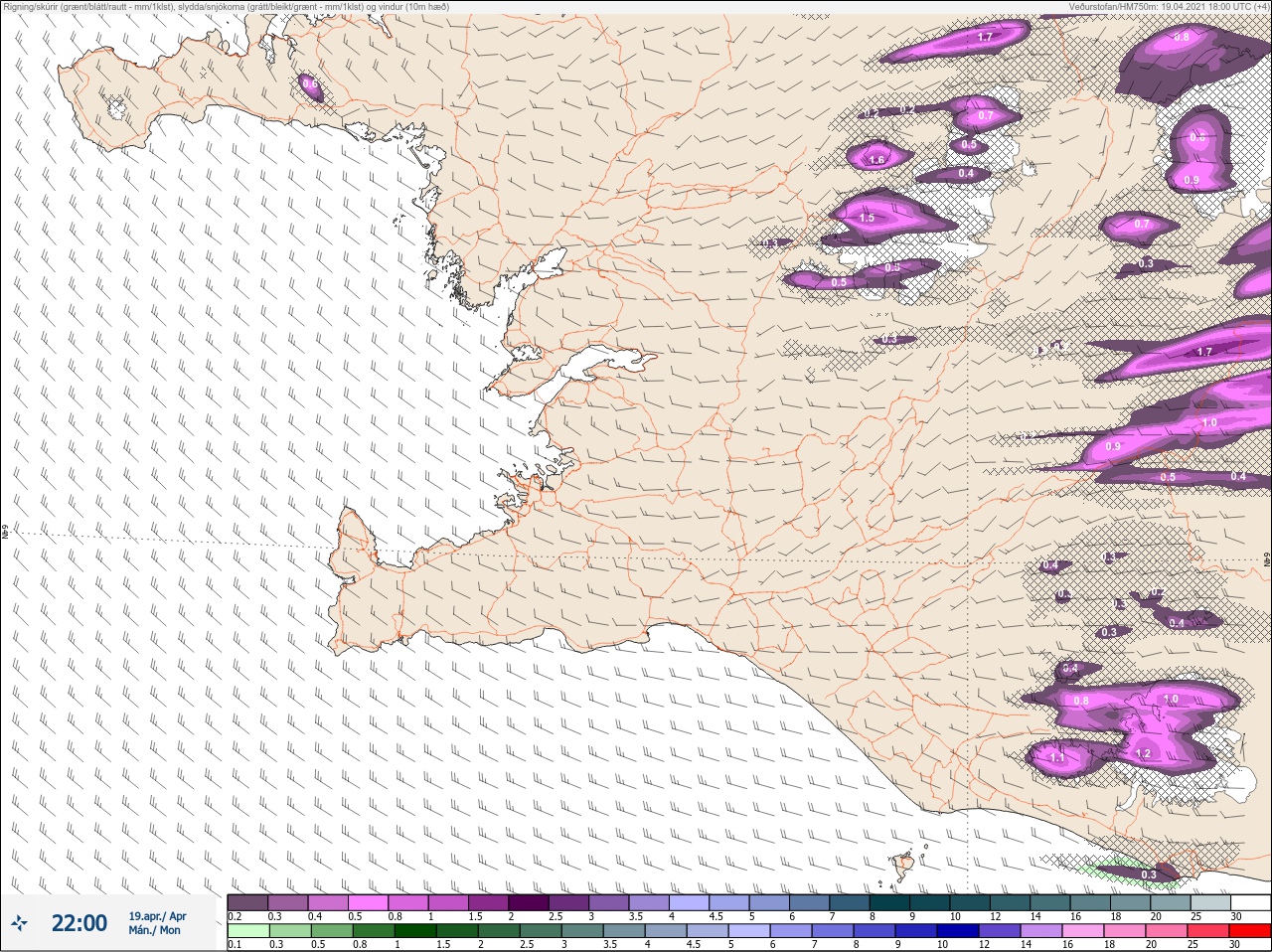Click the white 30 swatch in upper legend
This screenshot has width=1272, height=952.
1250,902
